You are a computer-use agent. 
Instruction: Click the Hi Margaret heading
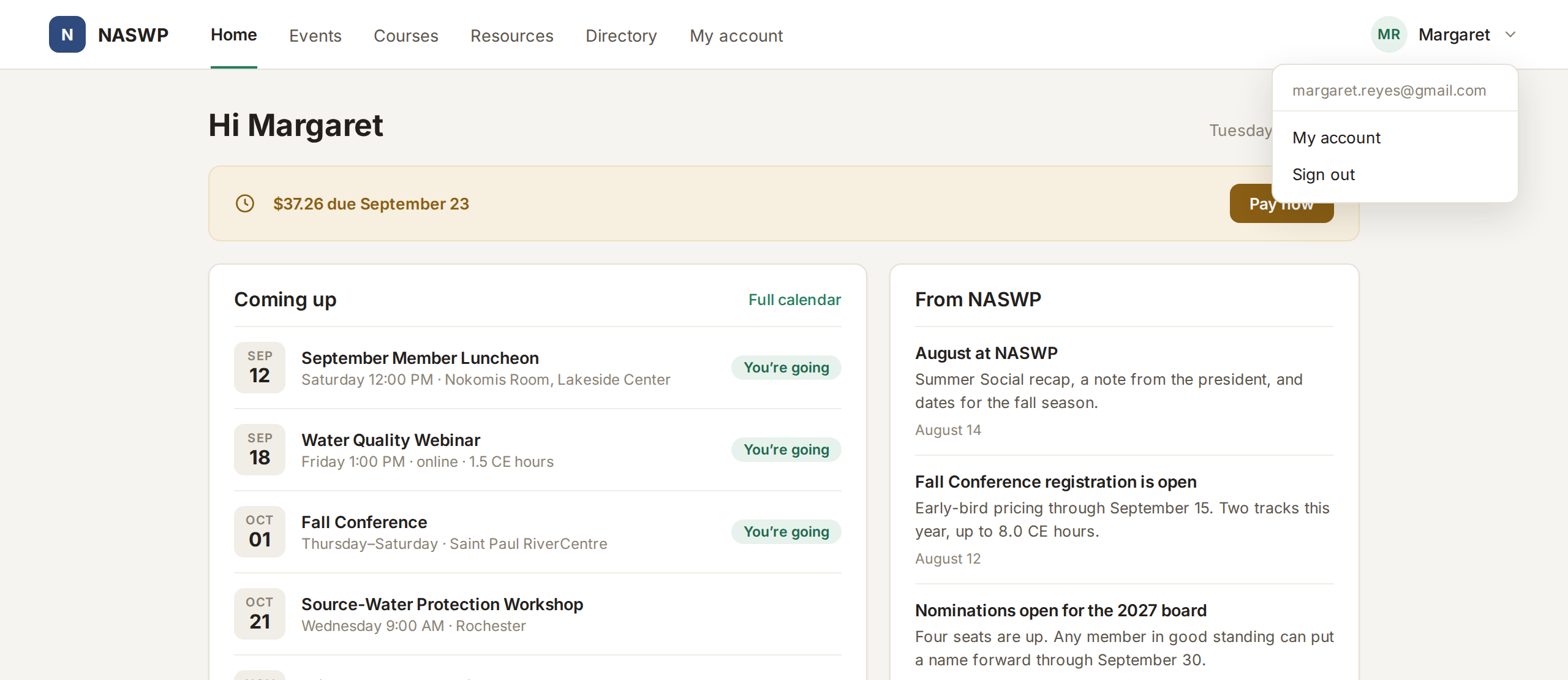tap(296, 125)
